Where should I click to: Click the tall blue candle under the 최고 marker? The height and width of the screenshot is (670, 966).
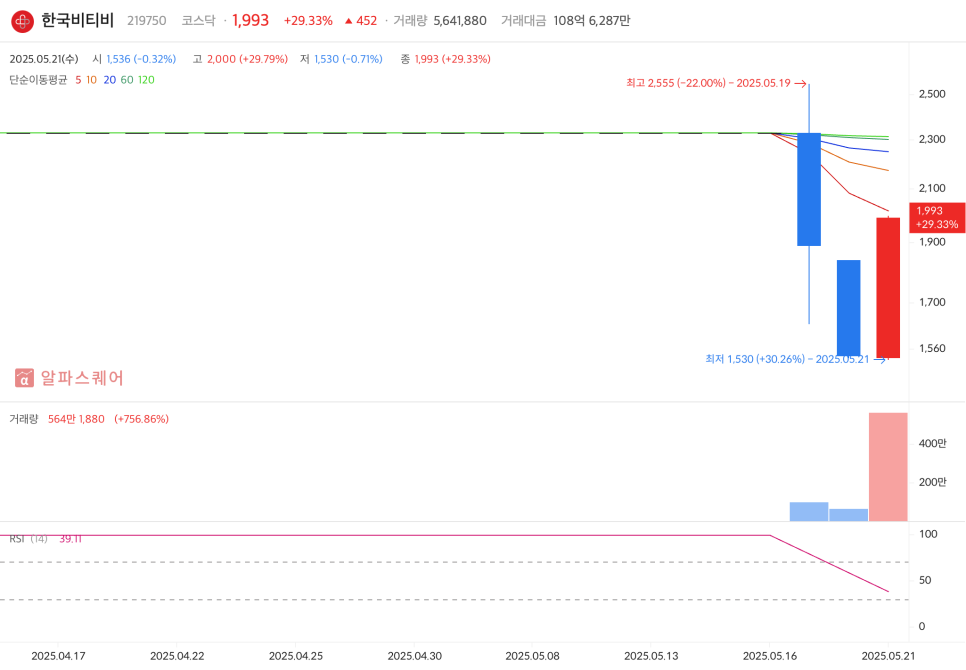809,190
